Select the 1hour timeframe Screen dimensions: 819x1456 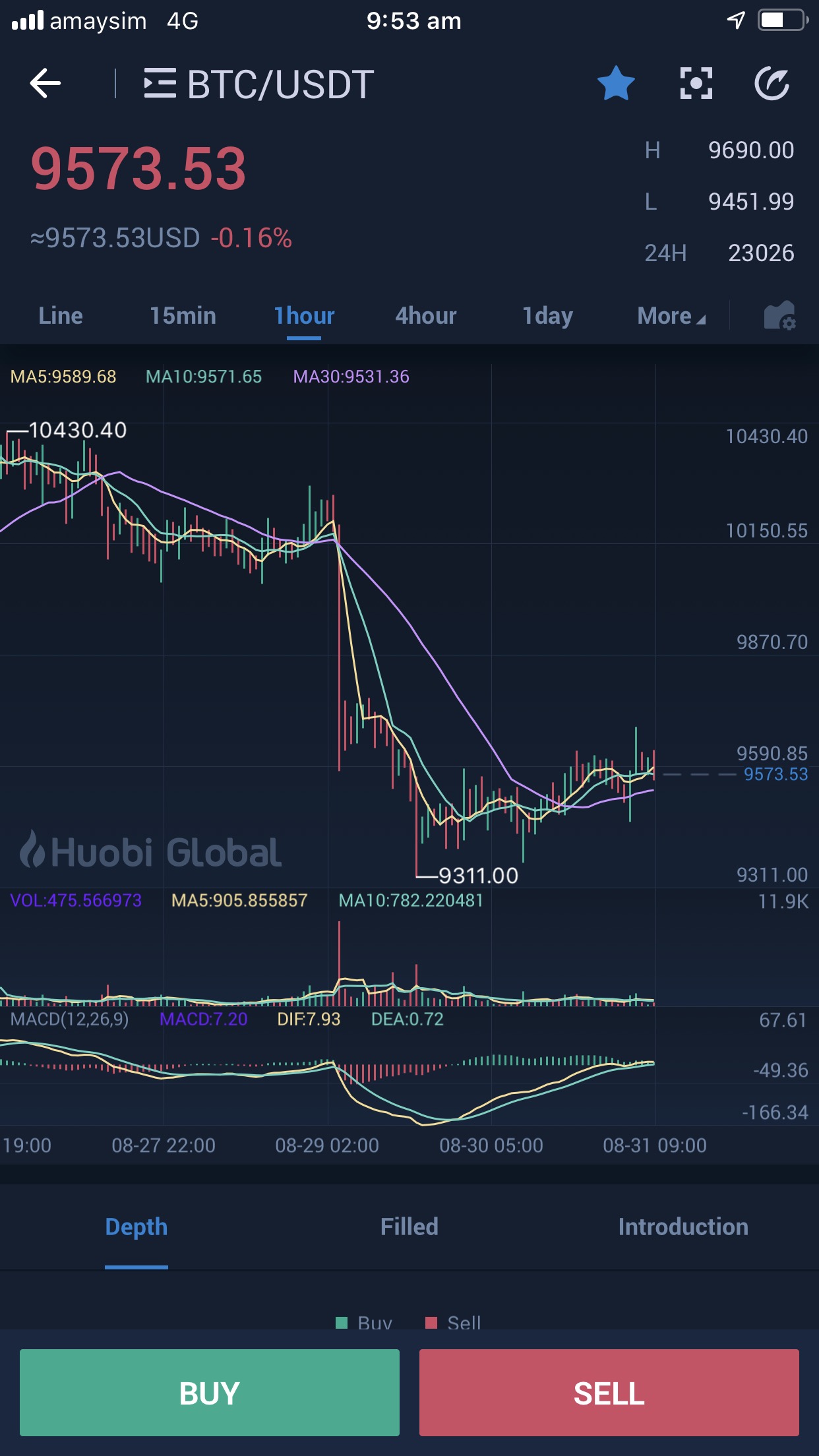[304, 316]
